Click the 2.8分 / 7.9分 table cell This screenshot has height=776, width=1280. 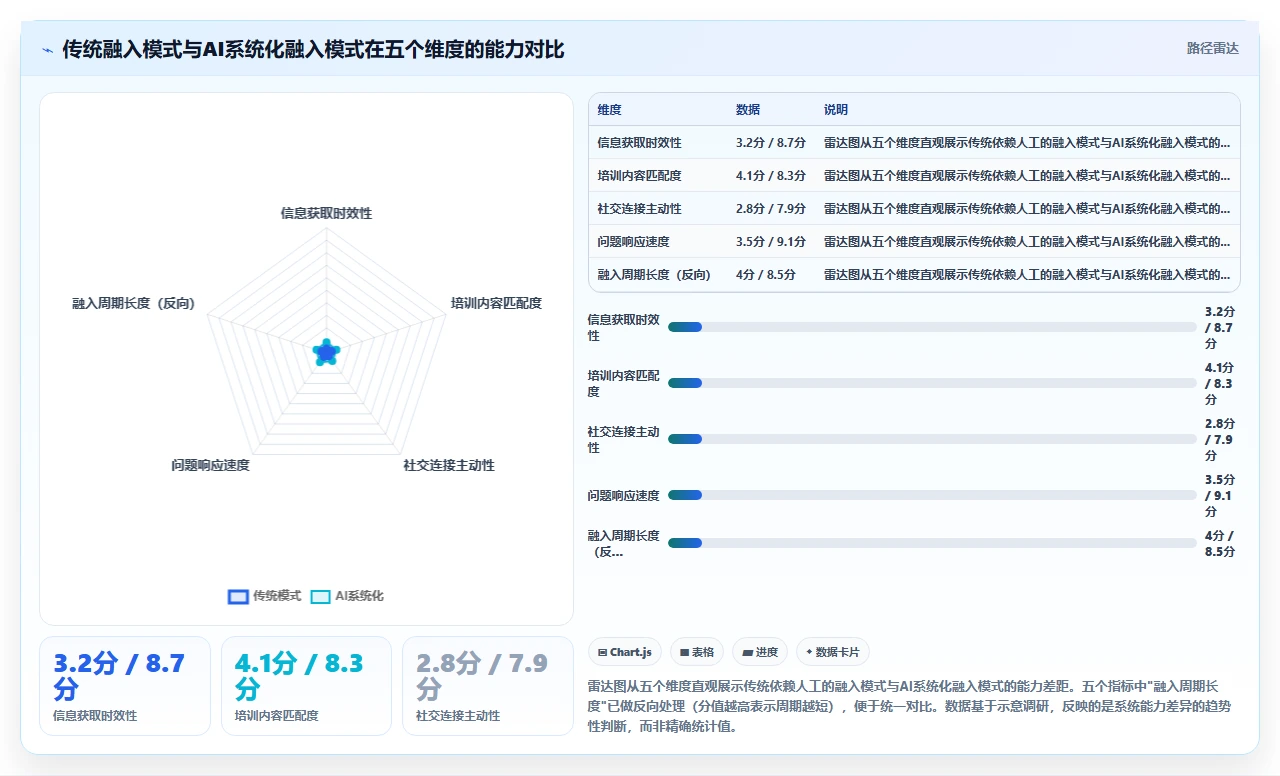(x=770, y=209)
